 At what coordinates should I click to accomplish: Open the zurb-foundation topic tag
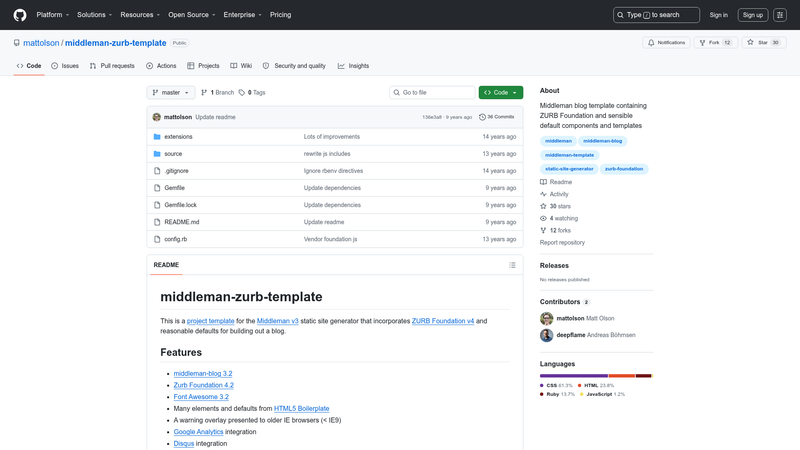click(624, 169)
